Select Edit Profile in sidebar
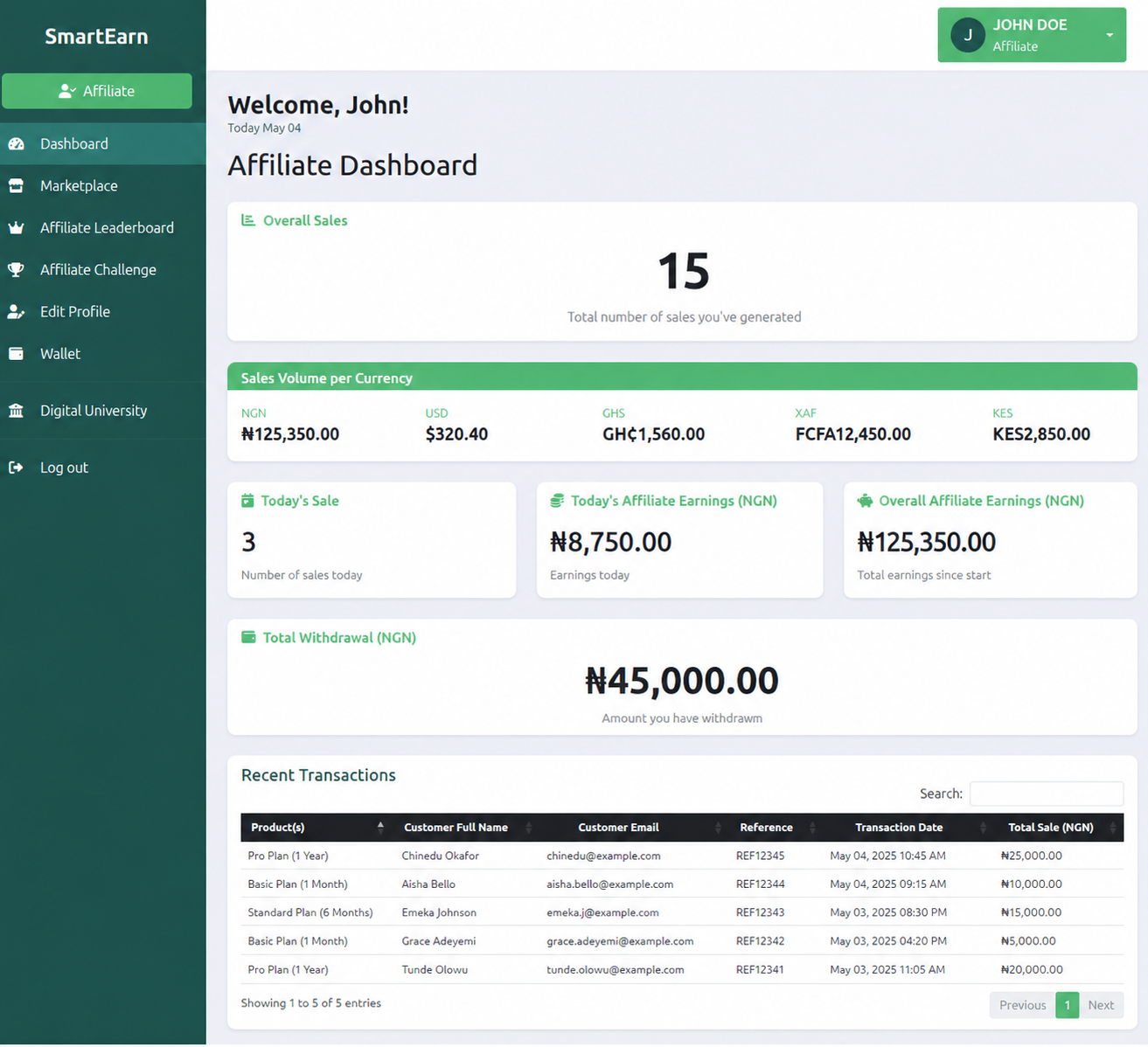Screen dimensions: 1148x1047 (x=103, y=312)
